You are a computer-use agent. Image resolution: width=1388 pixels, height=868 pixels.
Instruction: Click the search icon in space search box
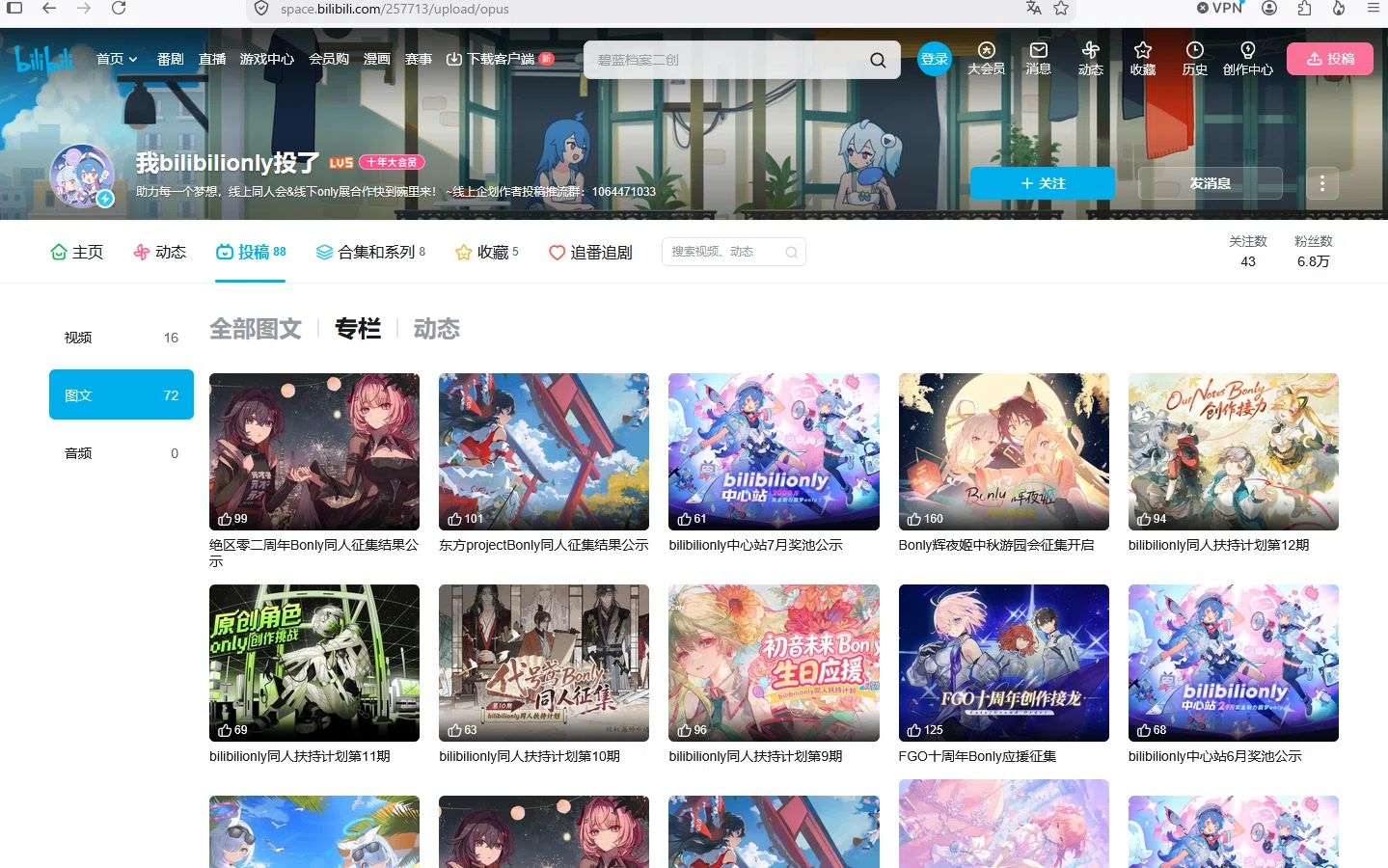pyautogui.click(x=792, y=253)
